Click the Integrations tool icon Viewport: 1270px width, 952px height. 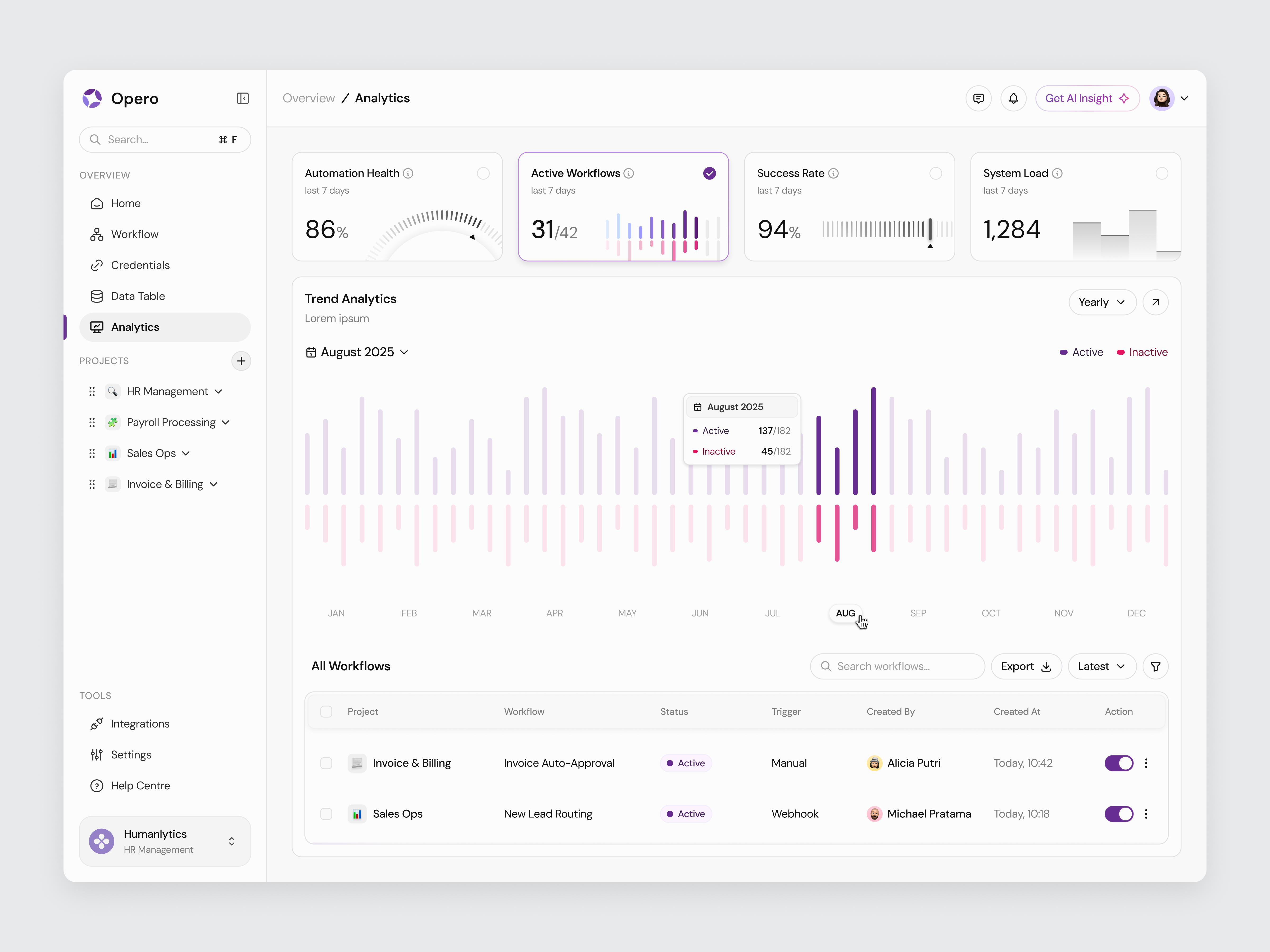97,724
